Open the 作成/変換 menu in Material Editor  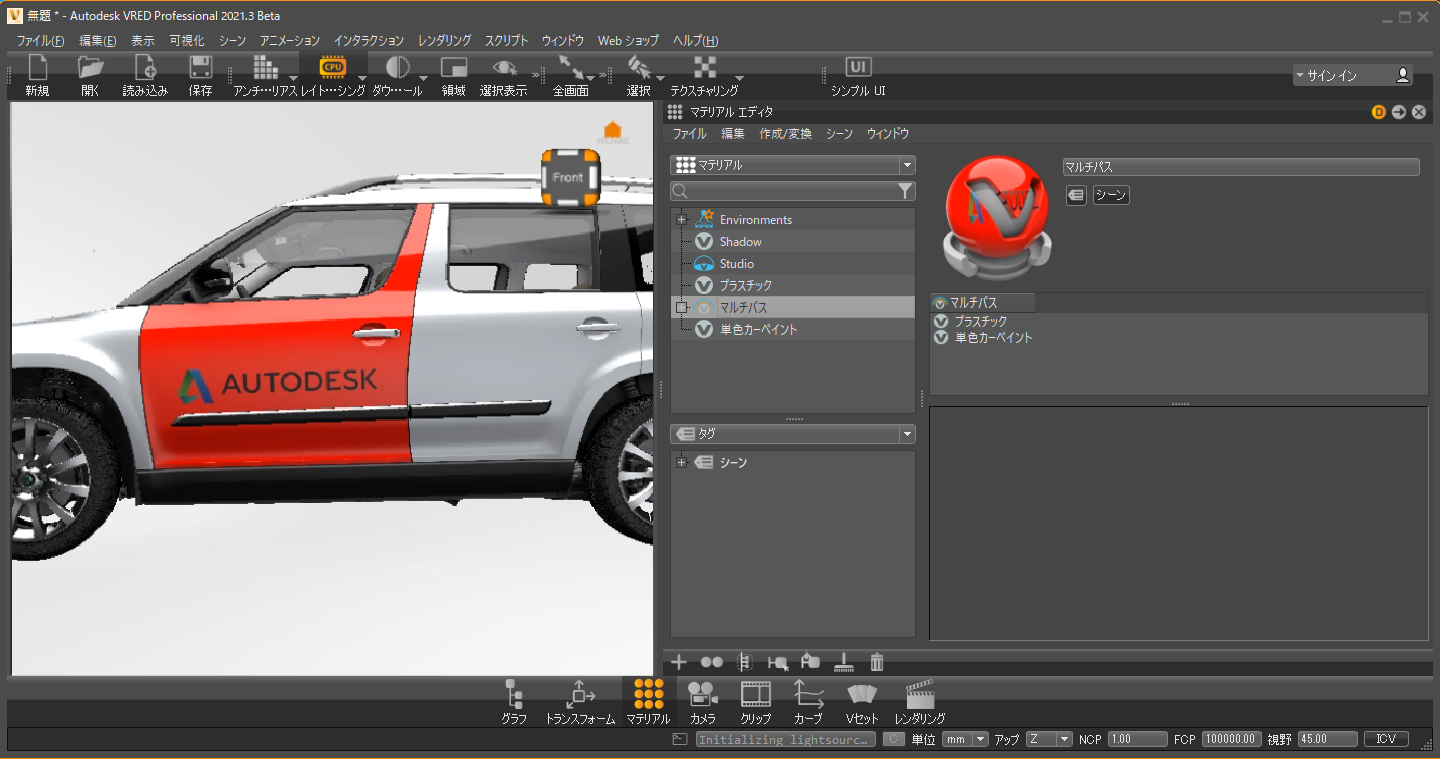(785, 134)
